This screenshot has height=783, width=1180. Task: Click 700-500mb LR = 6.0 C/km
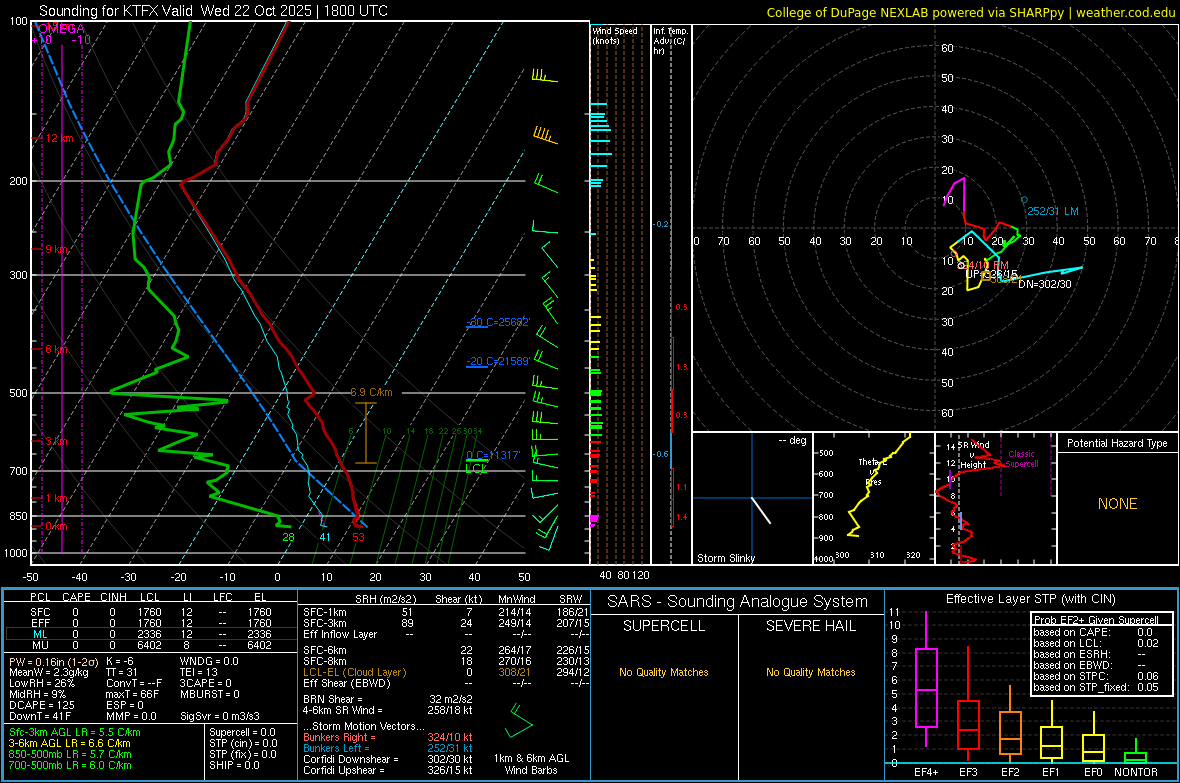pos(70,765)
